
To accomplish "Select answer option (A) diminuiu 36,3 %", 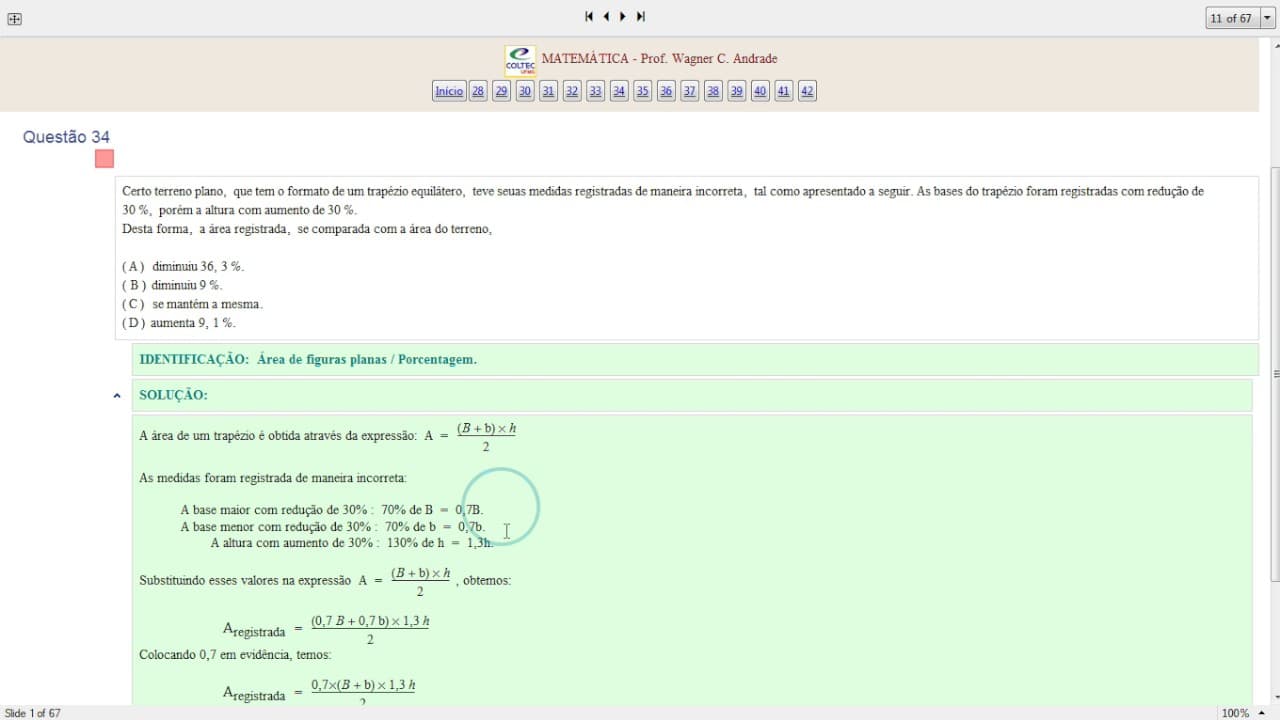I will point(183,266).
